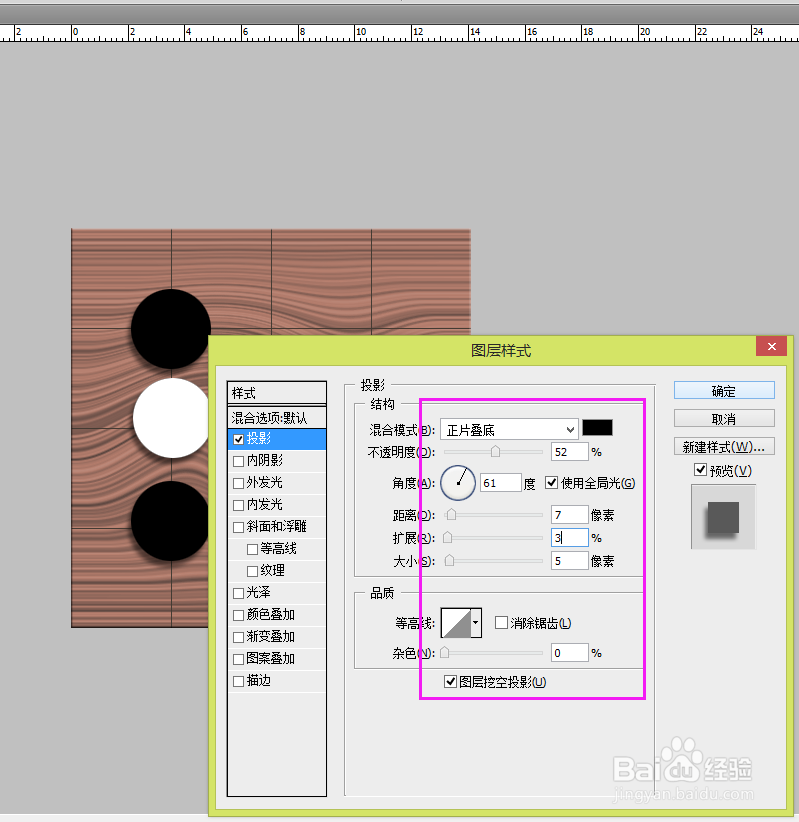Click the 不透明度 slider handle

[495, 451]
